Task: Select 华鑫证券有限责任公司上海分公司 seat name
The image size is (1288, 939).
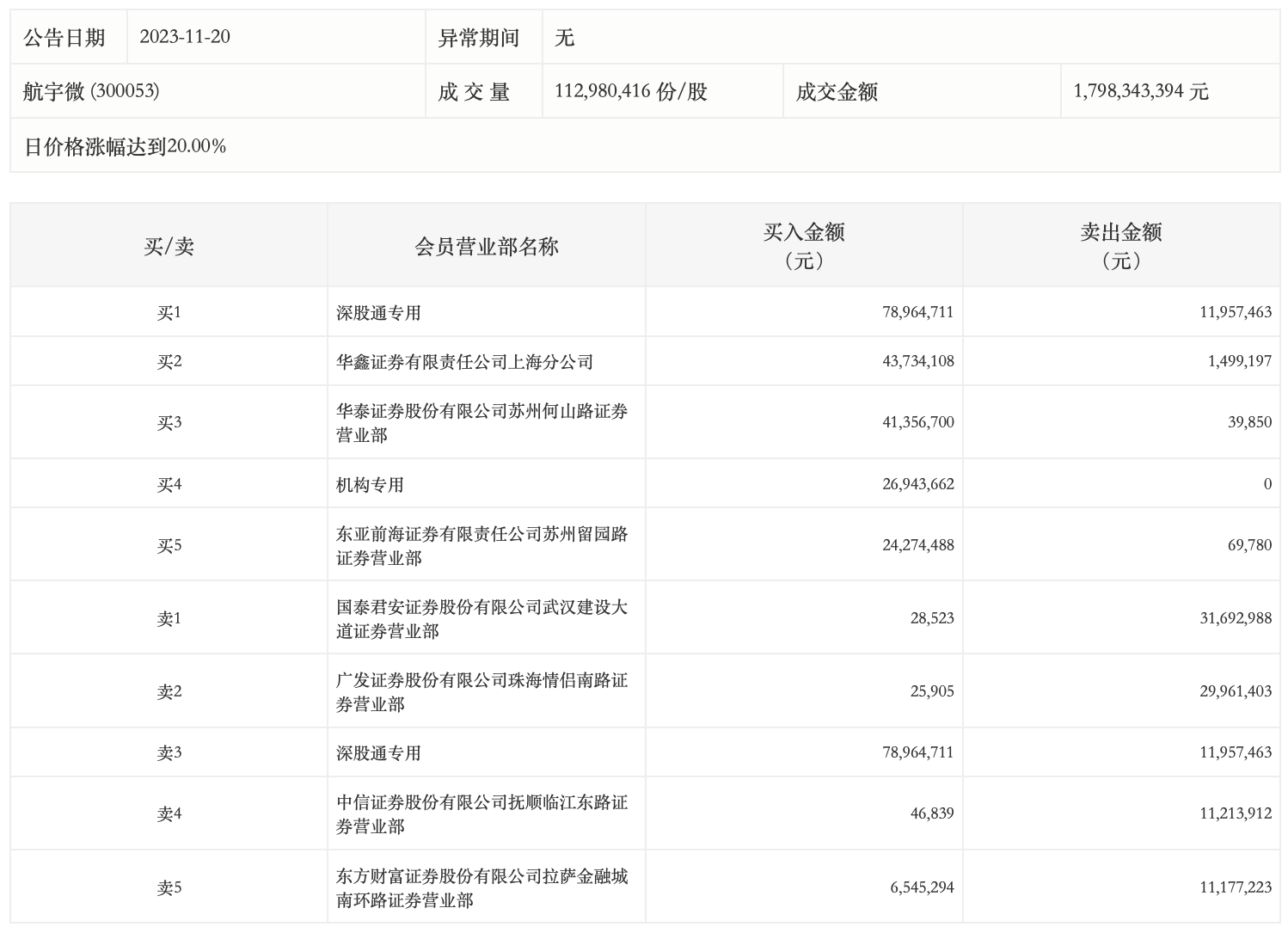Action: (464, 362)
